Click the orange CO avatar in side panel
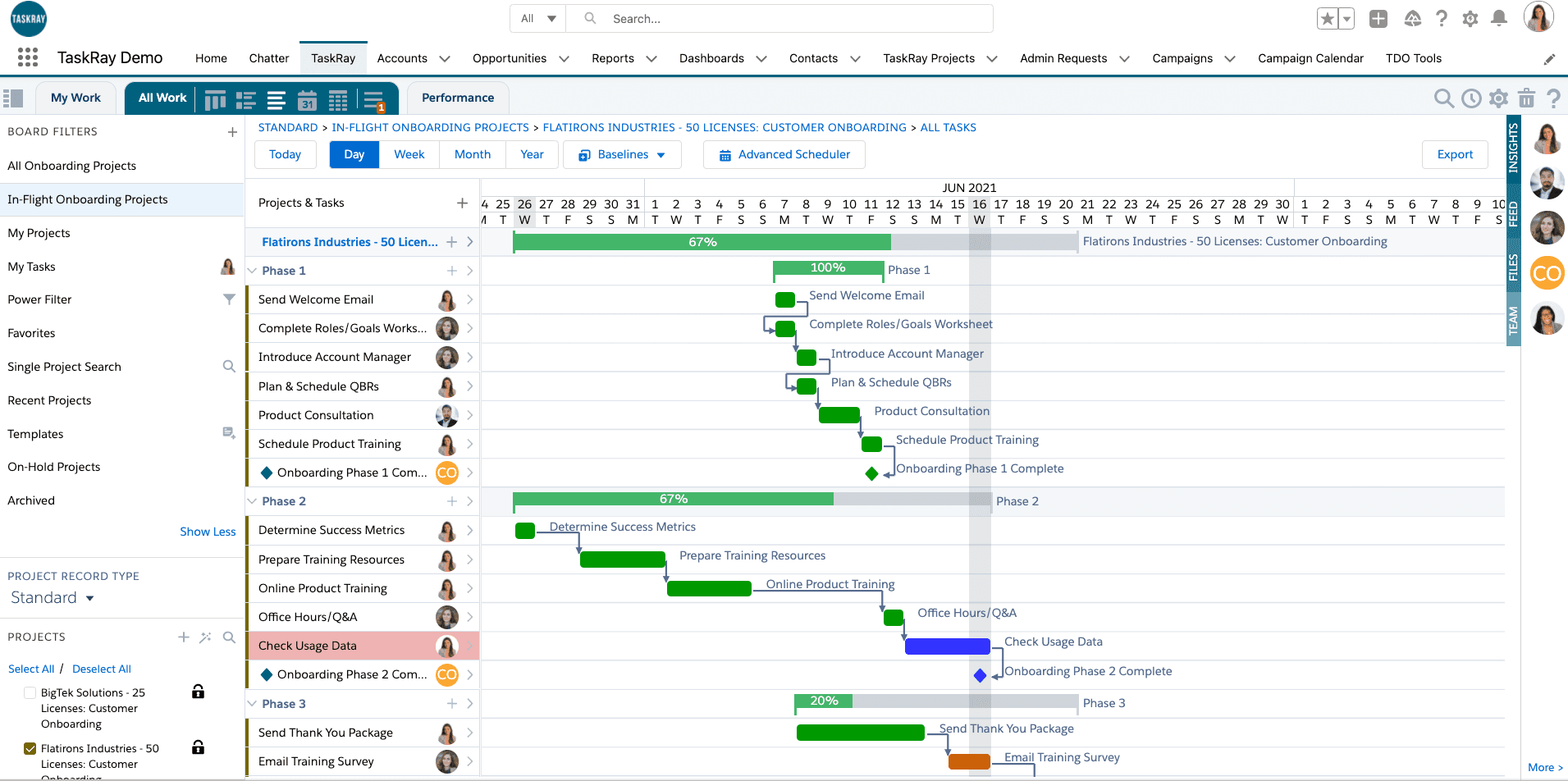Screen dimensions: 1568x781 tap(1547, 273)
